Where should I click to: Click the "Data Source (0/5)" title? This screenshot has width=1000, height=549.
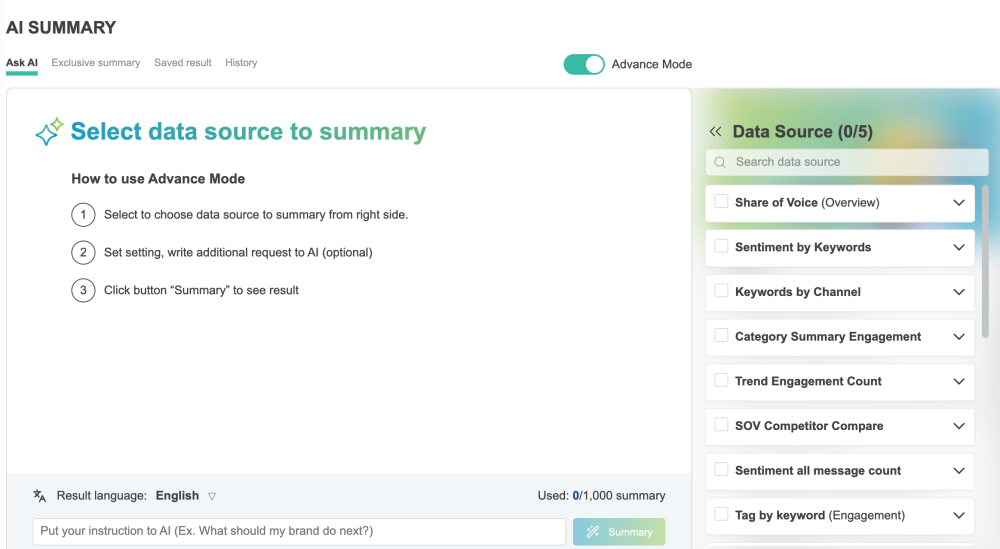(802, 132)
